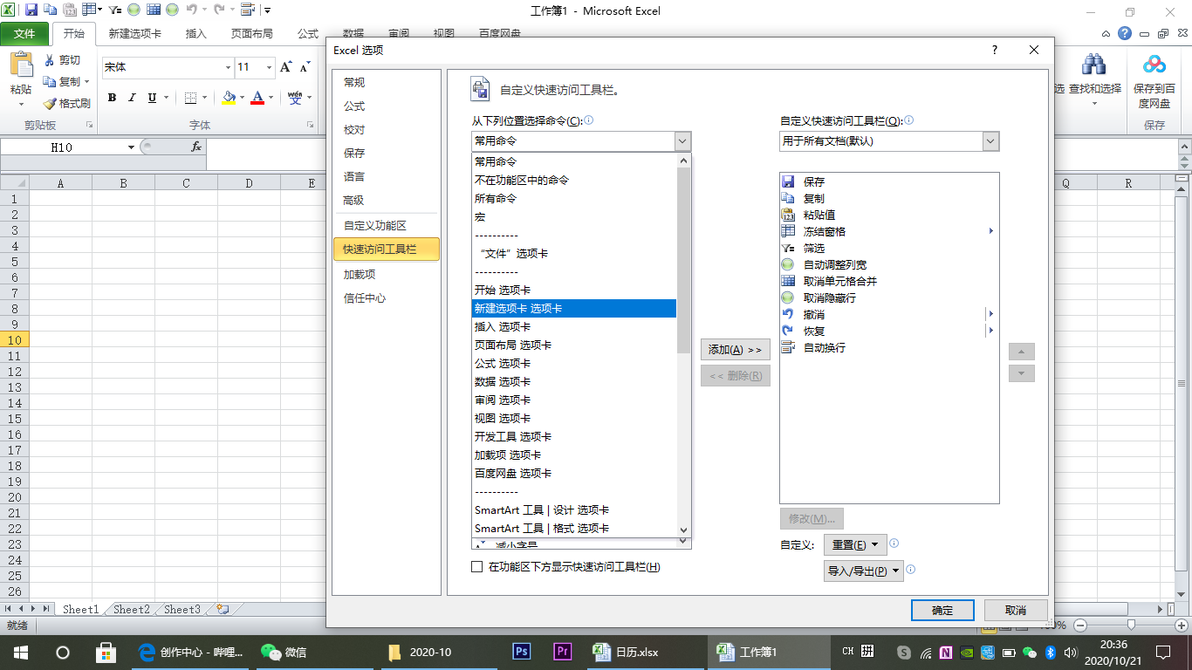1192x670 pixels.
Task: Click the Decrease Font Size icon
Action: pyautogui.click(x=305, y=67)
